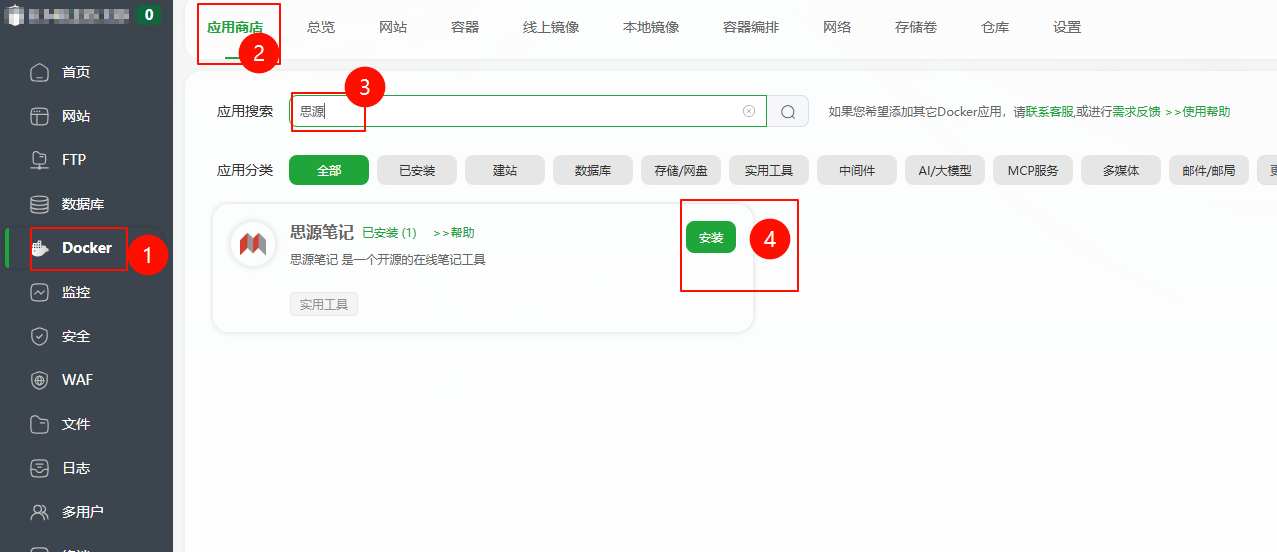
Task: Click the Docker whale icon in sidebar
Action: click(39, 248)
